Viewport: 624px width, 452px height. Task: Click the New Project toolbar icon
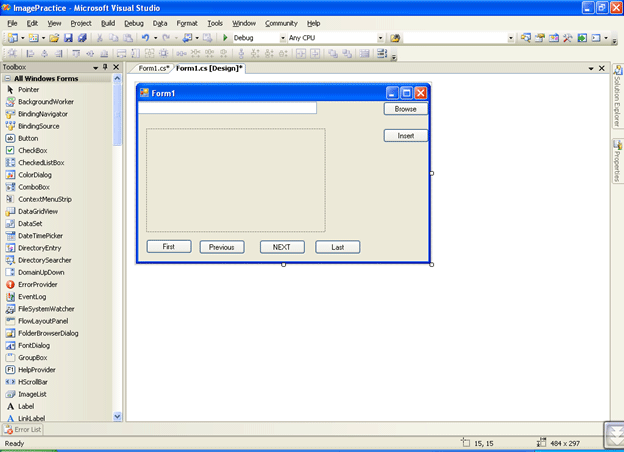[13, 38]
